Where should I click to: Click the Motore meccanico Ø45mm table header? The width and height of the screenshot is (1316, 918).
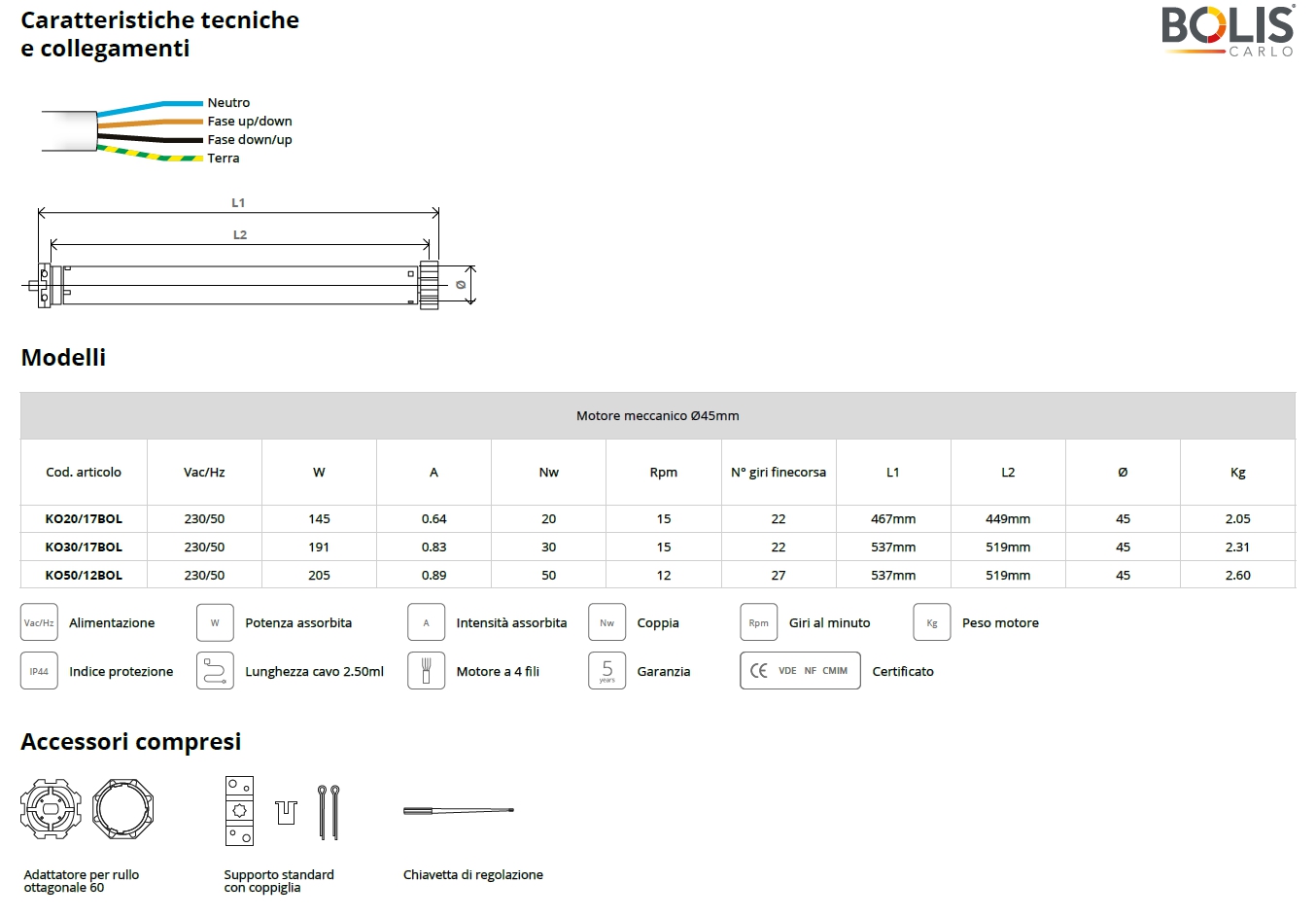click(x=657, y=416)
